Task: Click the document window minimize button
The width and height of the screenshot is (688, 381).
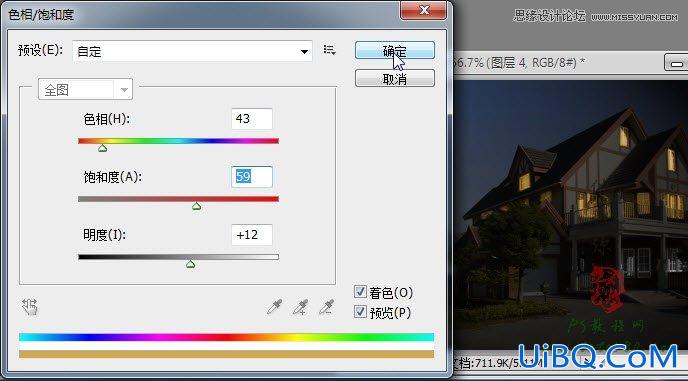Action: (676, 63)
